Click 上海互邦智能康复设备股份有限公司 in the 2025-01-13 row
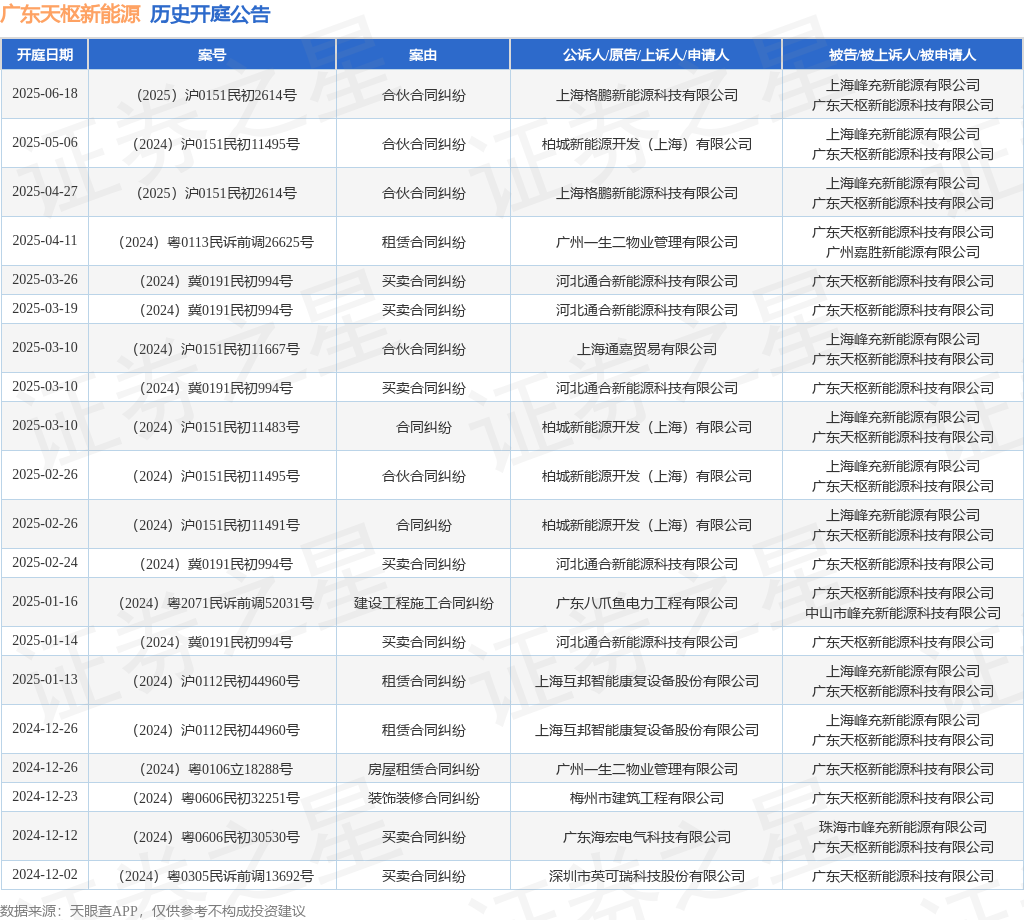 tap(647, 681)
